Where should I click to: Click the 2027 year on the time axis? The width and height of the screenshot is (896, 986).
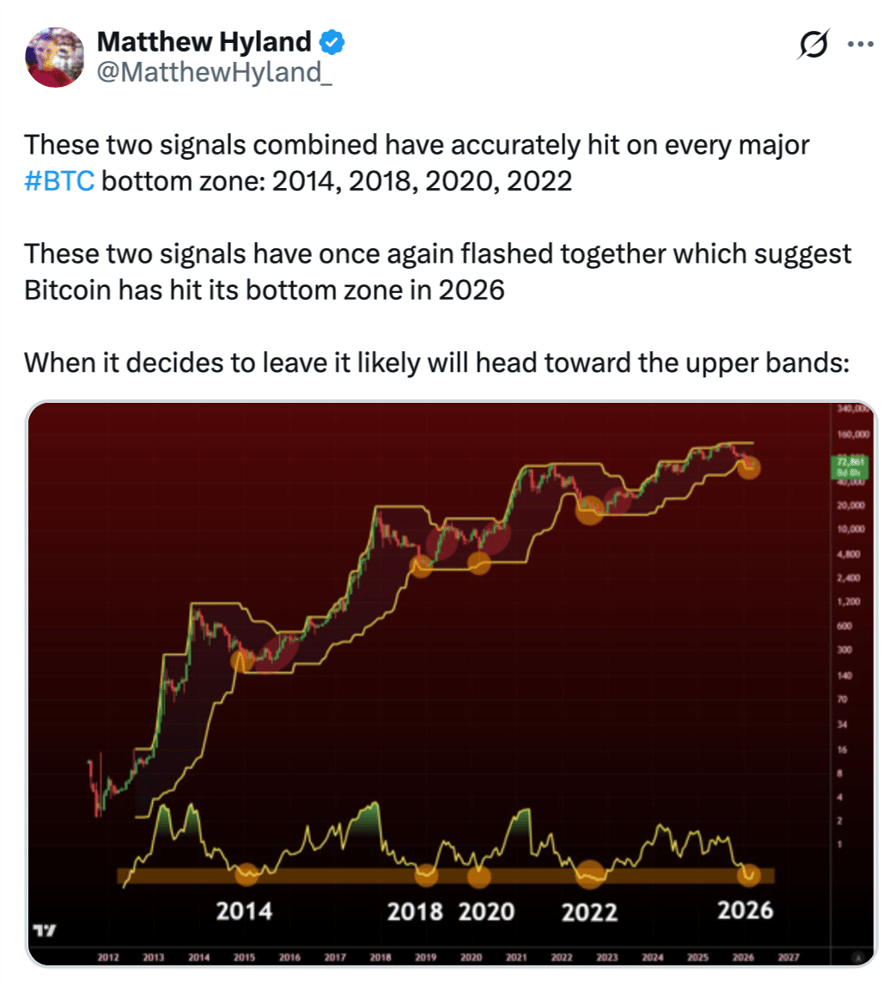(788, 957)
